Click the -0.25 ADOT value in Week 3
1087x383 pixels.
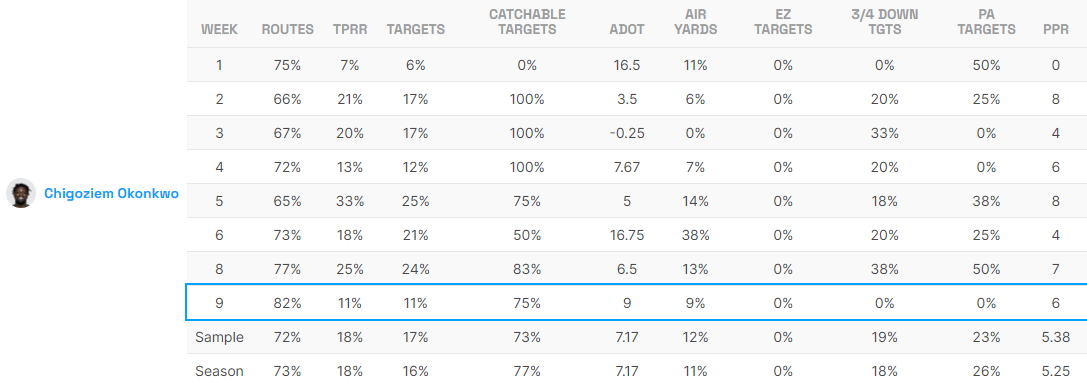point(627,133)
